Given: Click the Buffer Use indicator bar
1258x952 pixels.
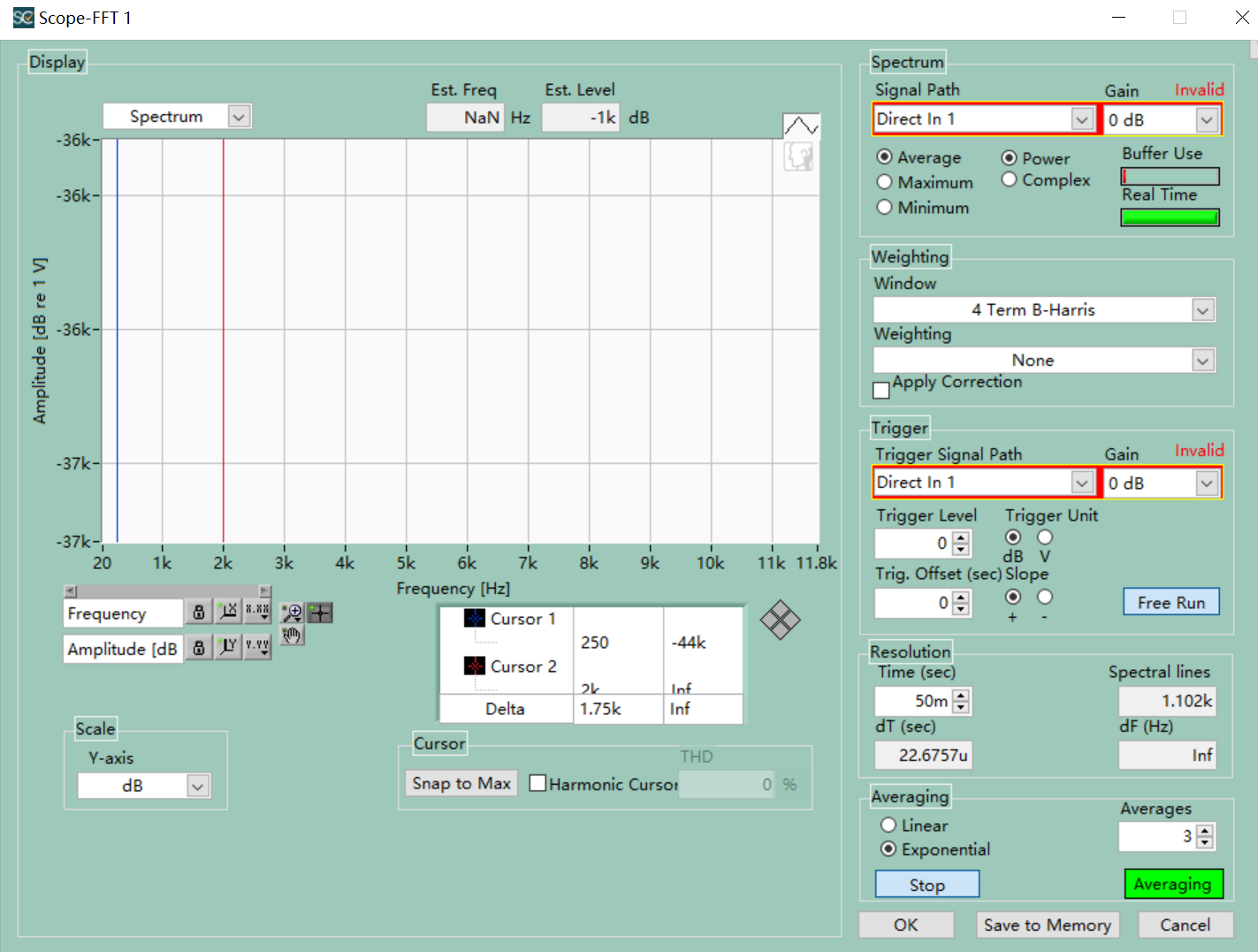Looking at the screenshot, I should [x=1170, y=177].
